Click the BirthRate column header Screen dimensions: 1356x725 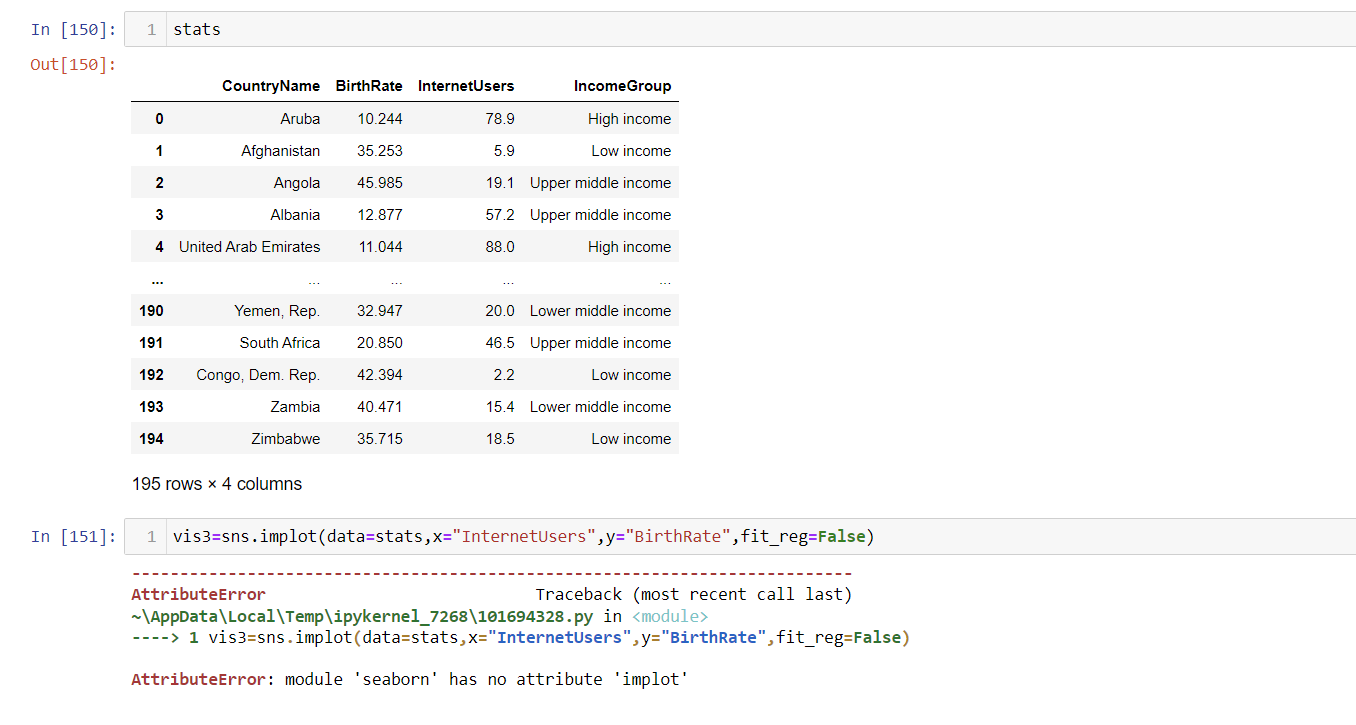click(369, 85)
